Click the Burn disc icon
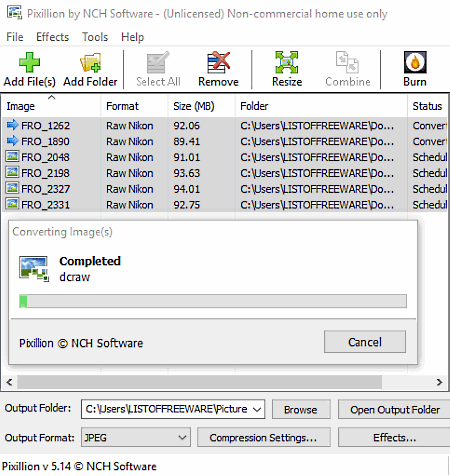The image size is (450, 476). (x=415, y=62)
